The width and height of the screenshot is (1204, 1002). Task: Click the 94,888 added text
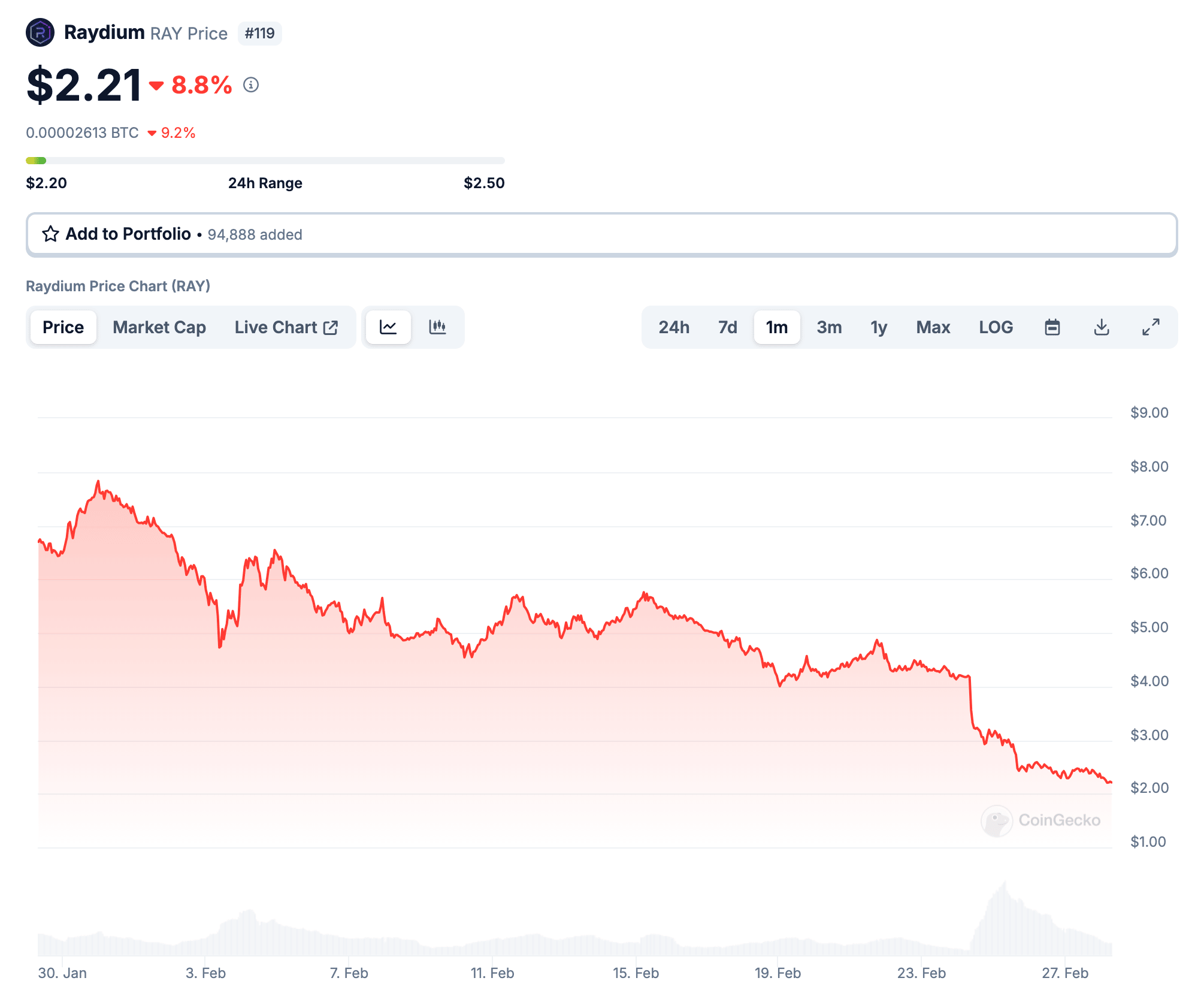[x=255, y=234]
